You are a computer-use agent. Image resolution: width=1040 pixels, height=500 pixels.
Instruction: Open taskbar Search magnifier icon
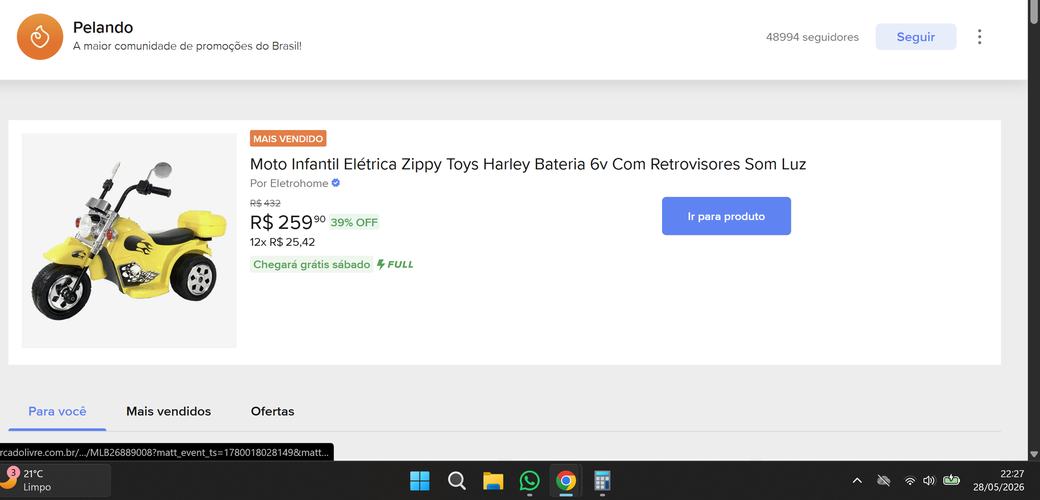(x=456, y=481)
